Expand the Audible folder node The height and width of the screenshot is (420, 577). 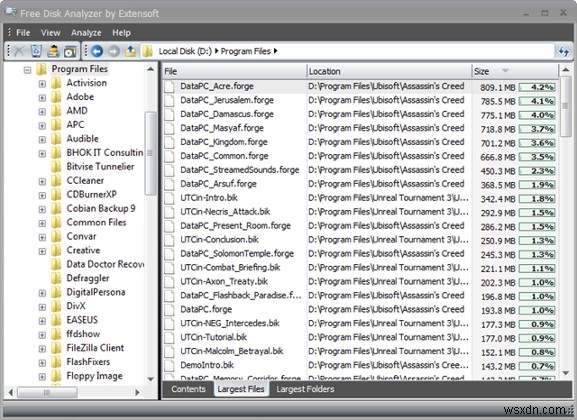pyautogui.click(x=42, y=140)
